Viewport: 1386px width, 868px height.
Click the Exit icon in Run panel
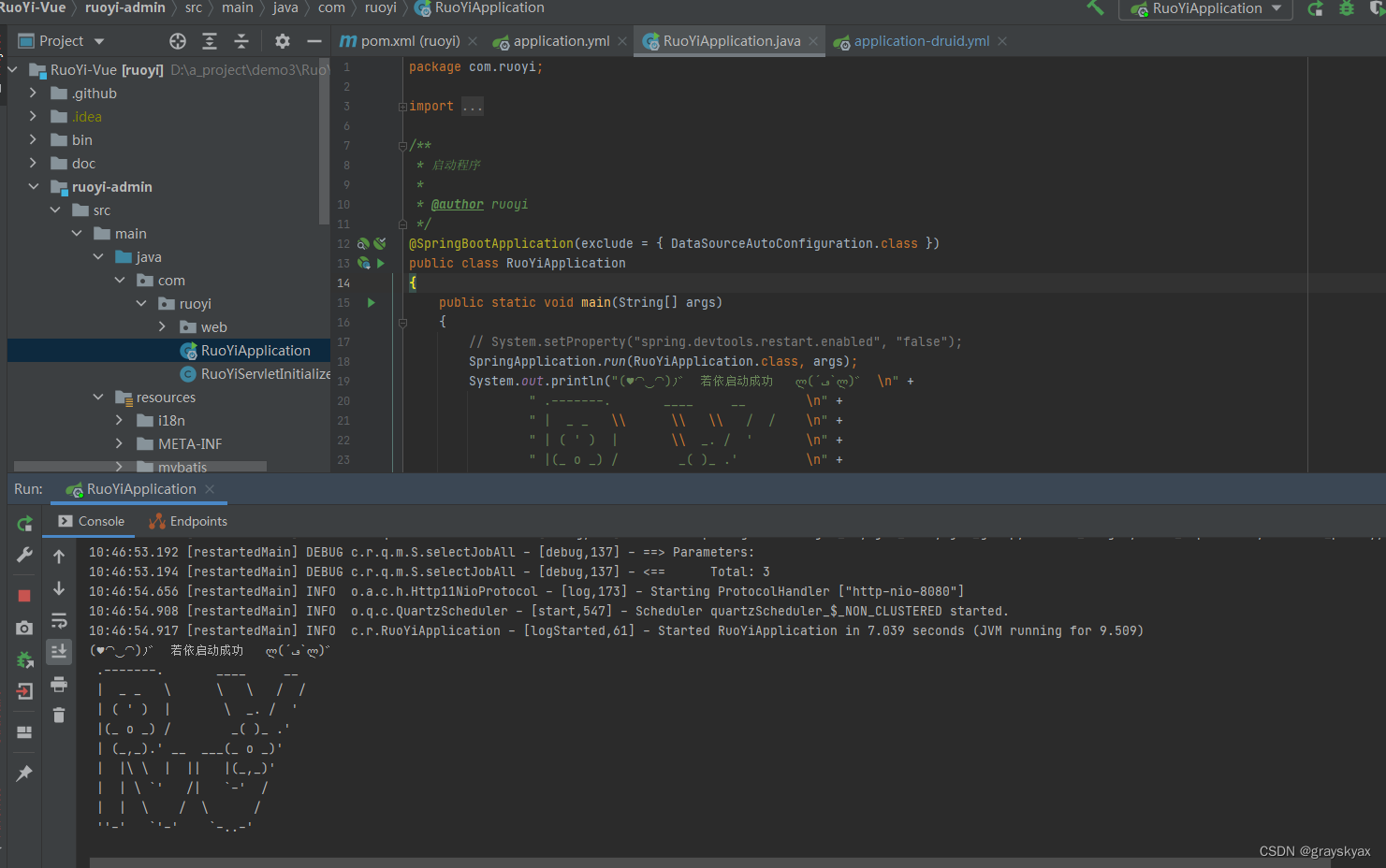tap(24, 691)
